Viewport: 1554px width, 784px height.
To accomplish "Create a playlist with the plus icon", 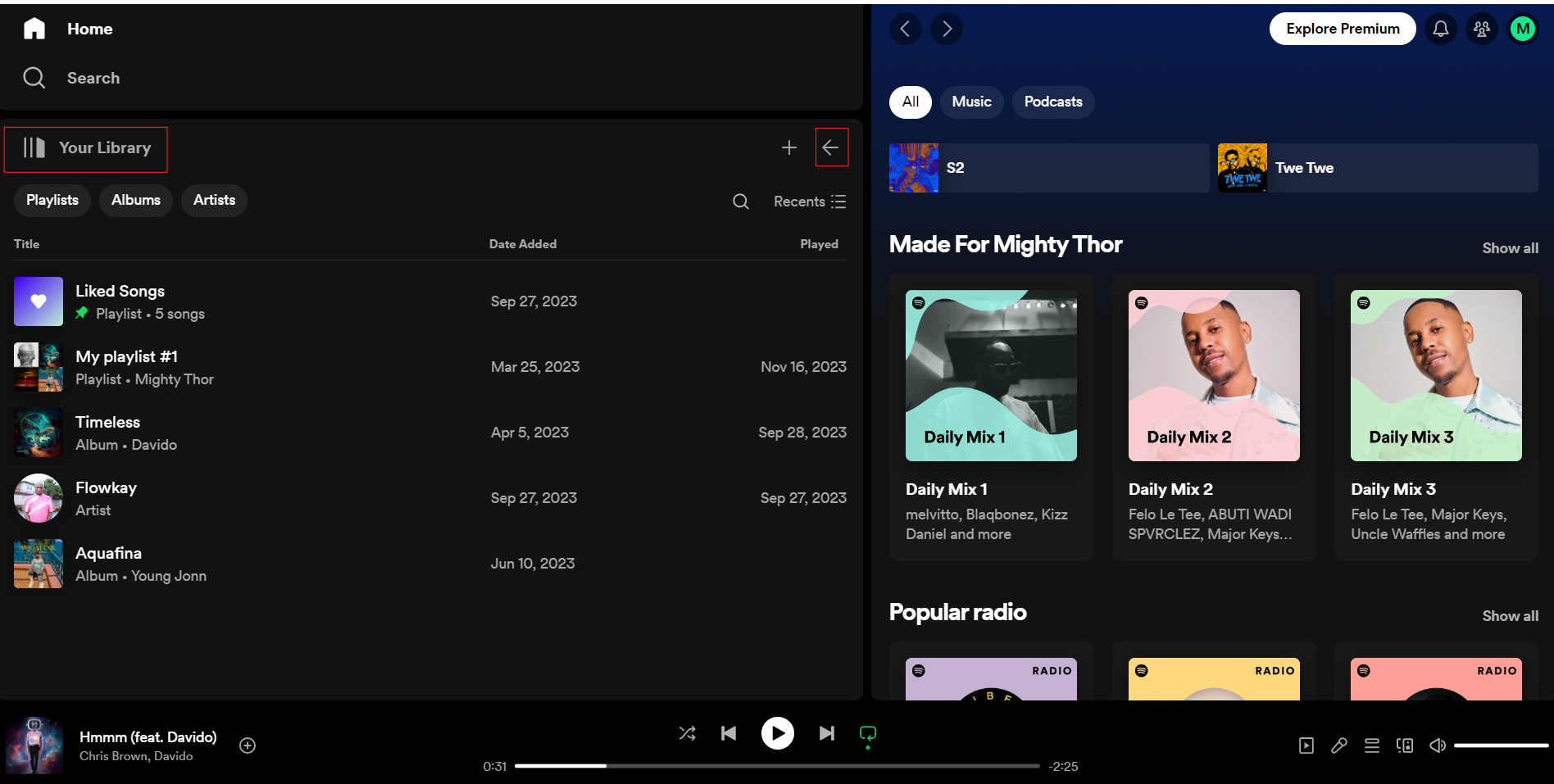I will coord(788,147).
